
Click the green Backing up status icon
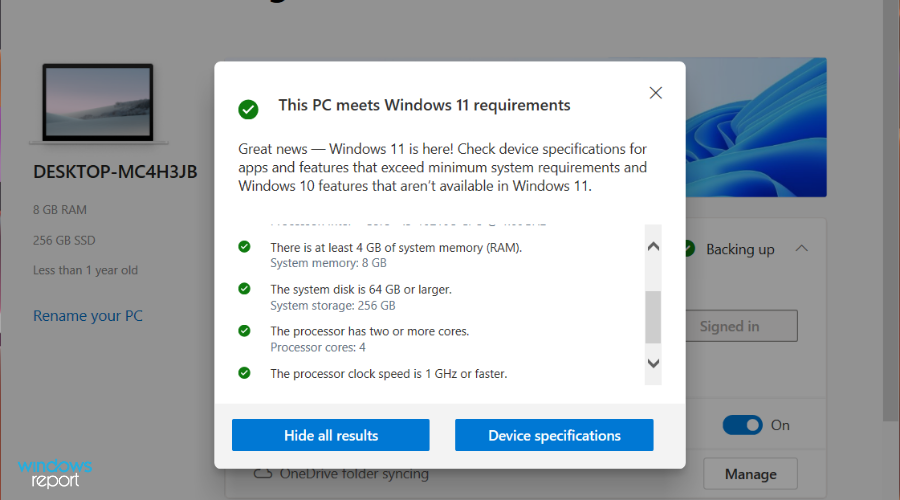tap(689, 248)
